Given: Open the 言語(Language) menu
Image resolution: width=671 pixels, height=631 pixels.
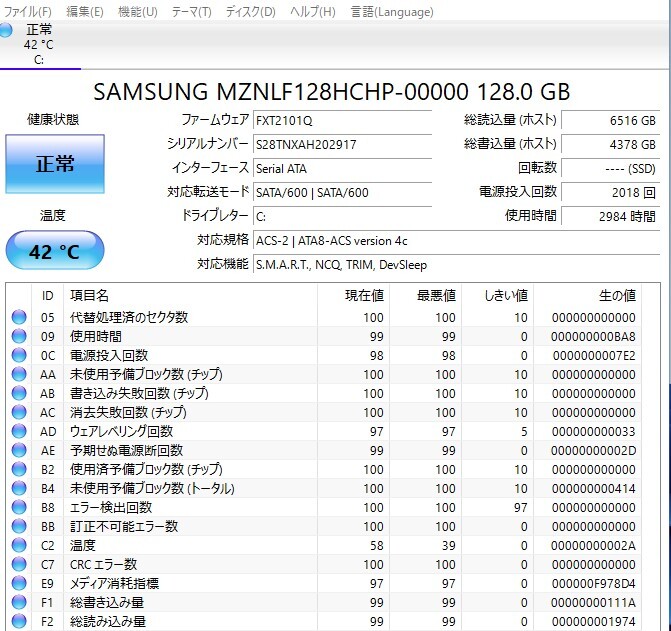Looking at the screenshot, I should point(380,12).
